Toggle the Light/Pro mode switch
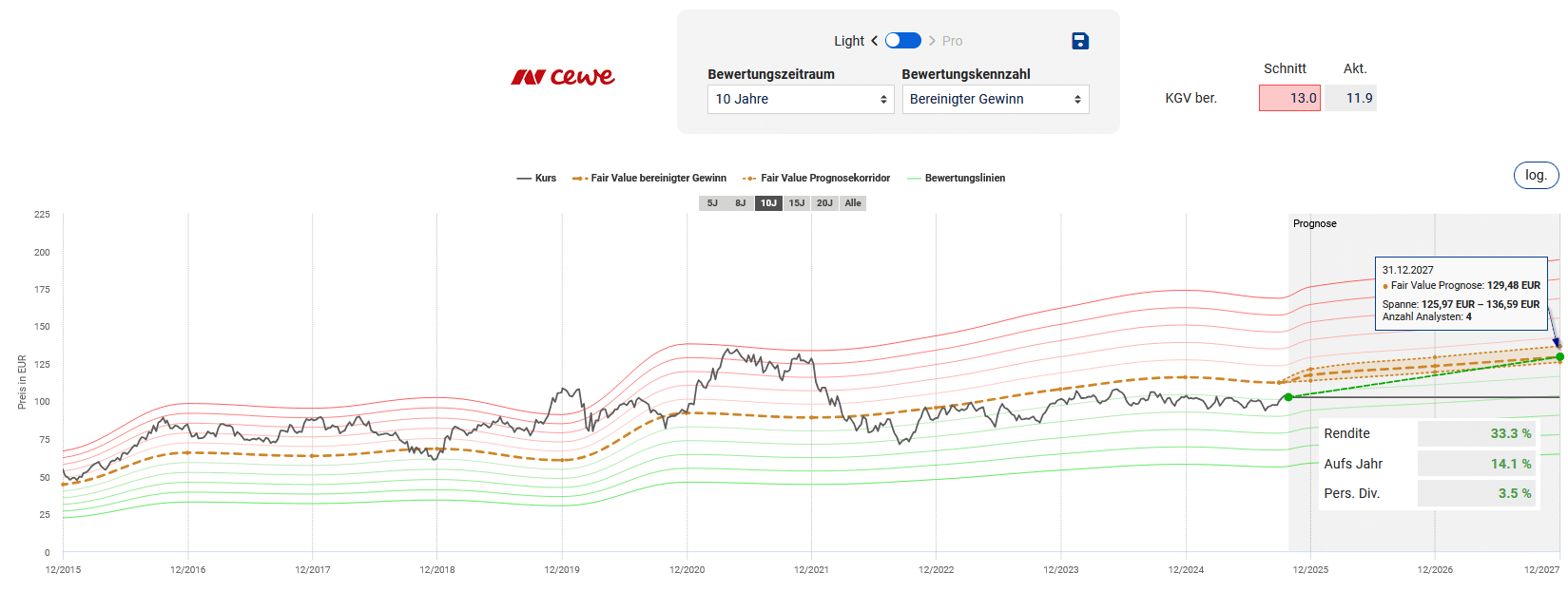This screenshot has height=592, width=1568. click(902, 41)
